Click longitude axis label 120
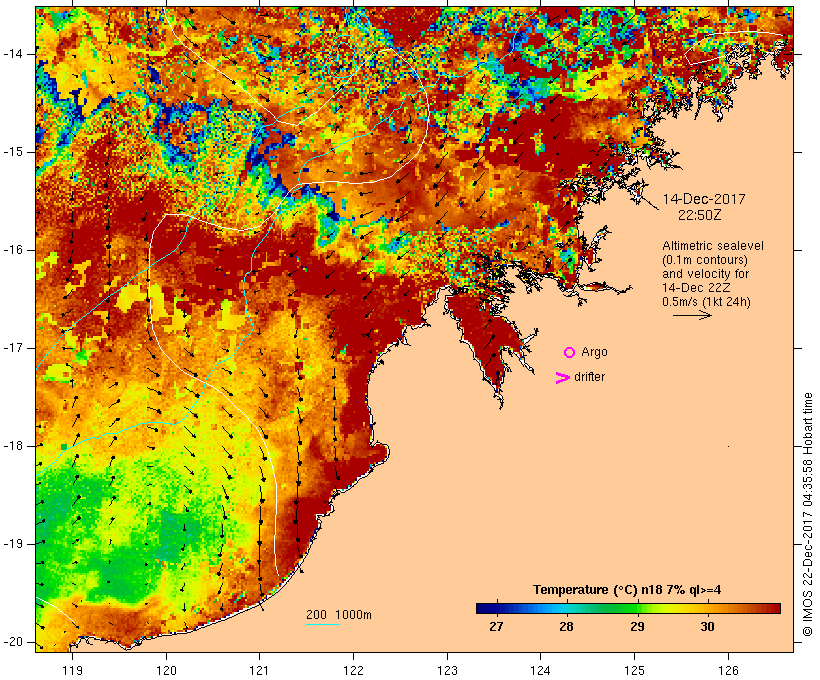The height and width of the screenshot is (680, 820). pyautogui.click(x=166, y=671)
